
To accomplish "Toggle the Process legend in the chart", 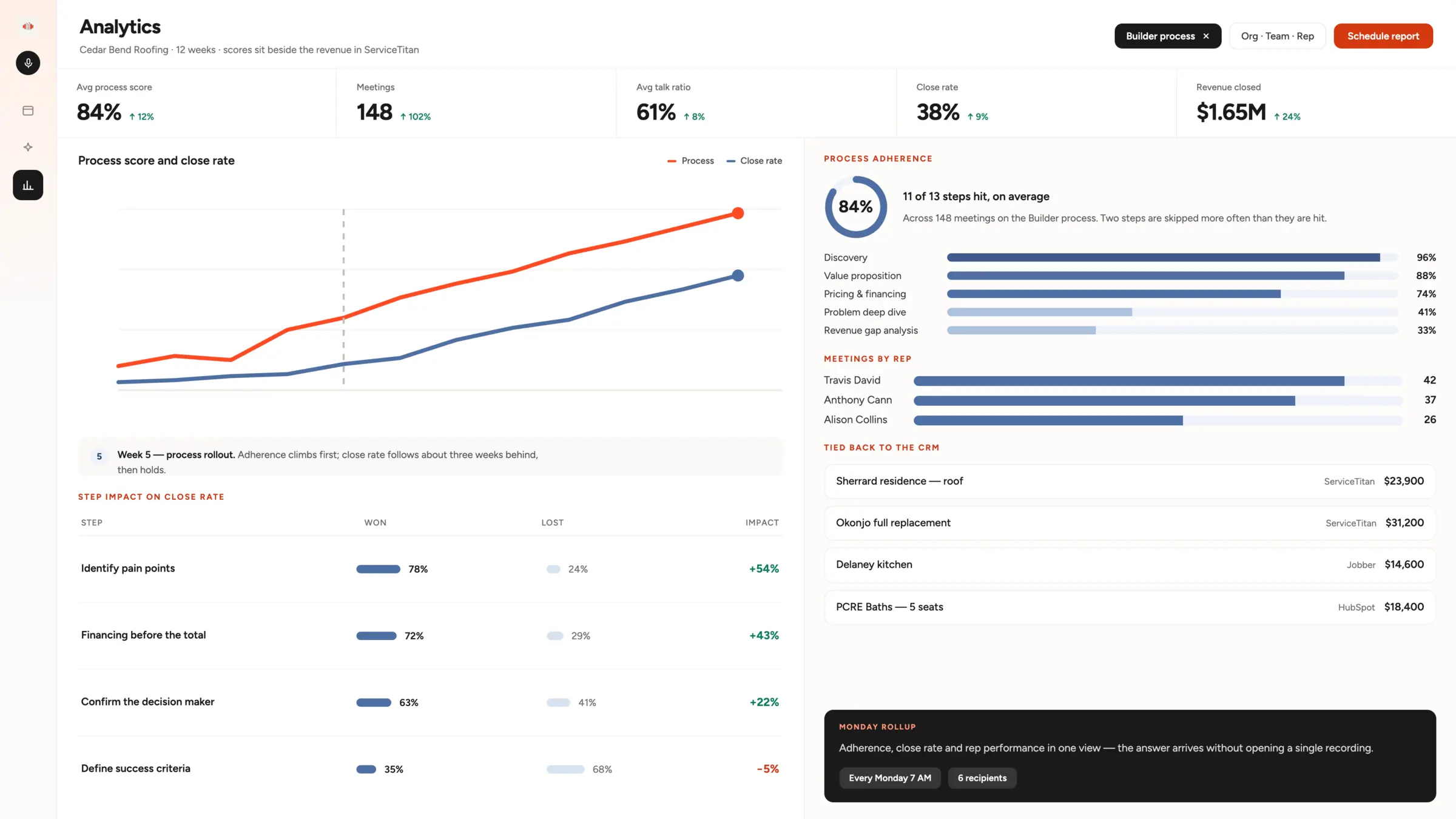I will 690,161.
